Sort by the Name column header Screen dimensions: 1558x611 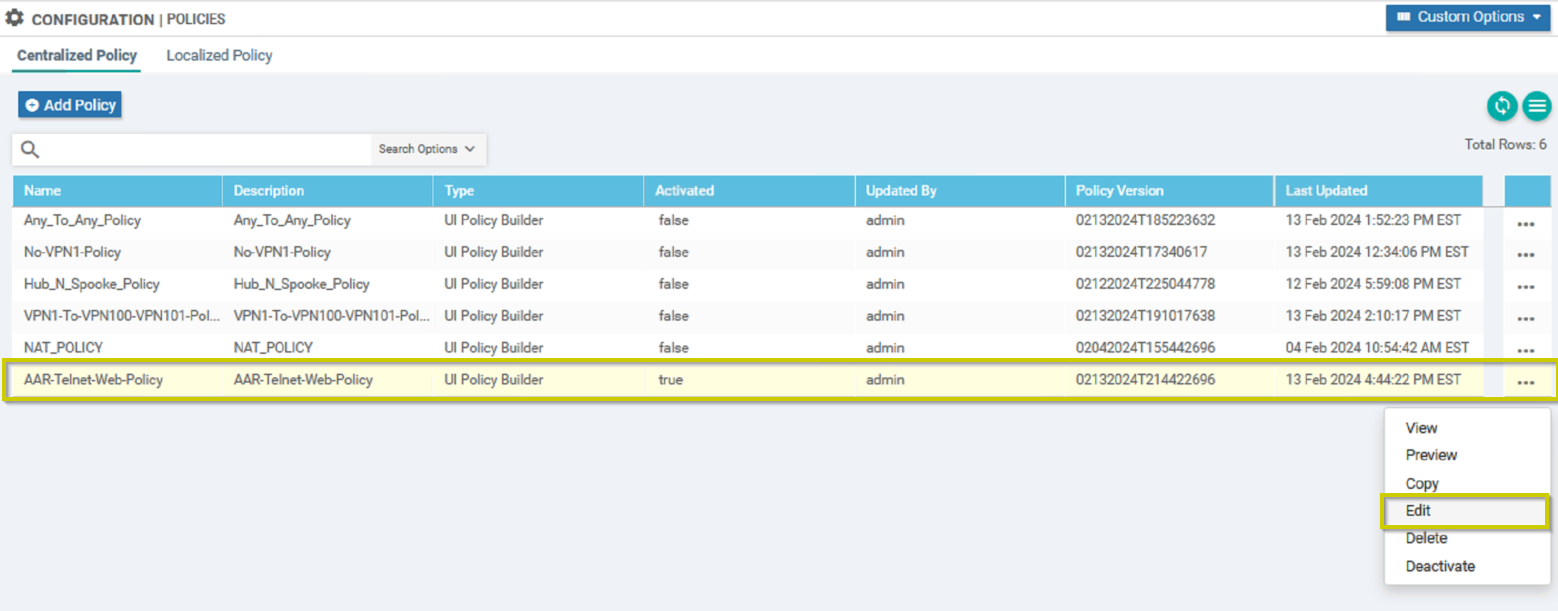coord(117,191)
